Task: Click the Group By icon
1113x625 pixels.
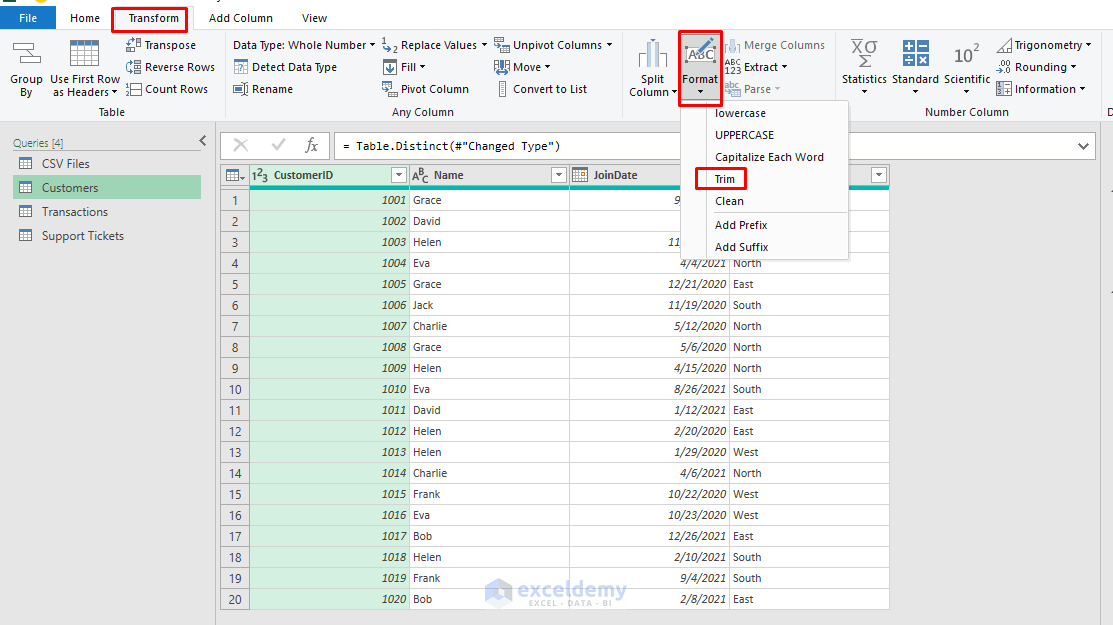Action: coord(26,54)
